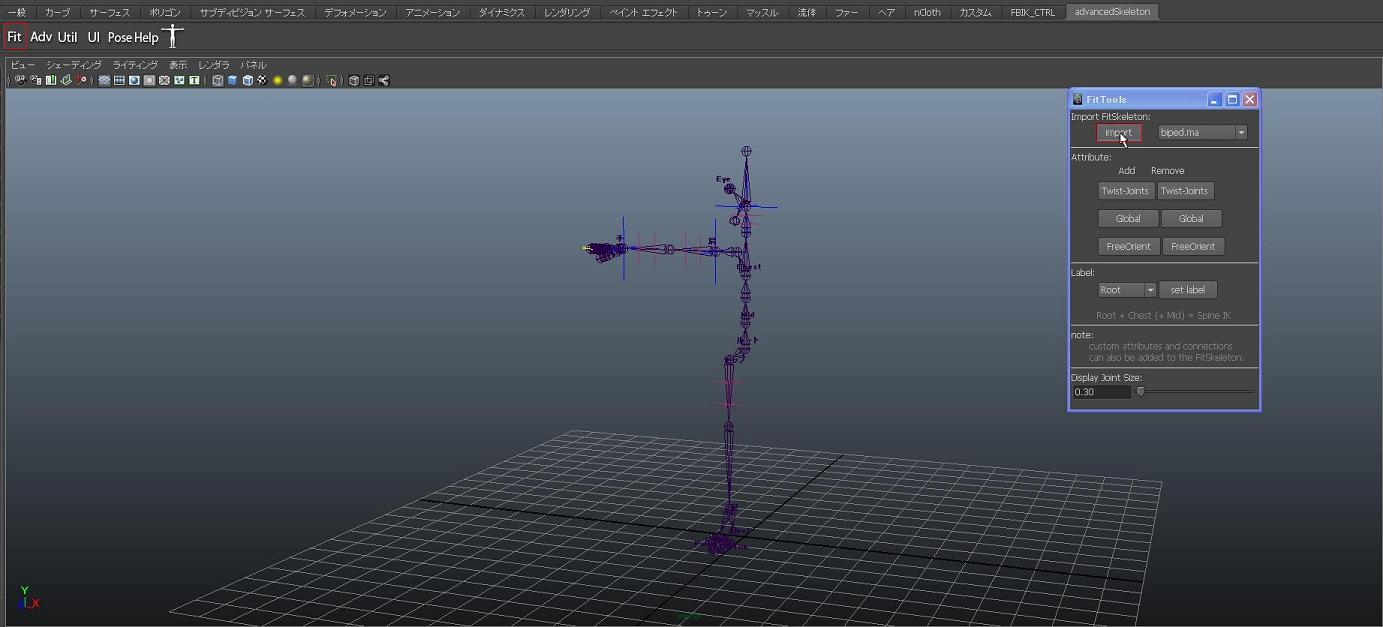Switch viewport to Wireframe shading icon
The image size is (1383, 627).
tap(217, 80)
